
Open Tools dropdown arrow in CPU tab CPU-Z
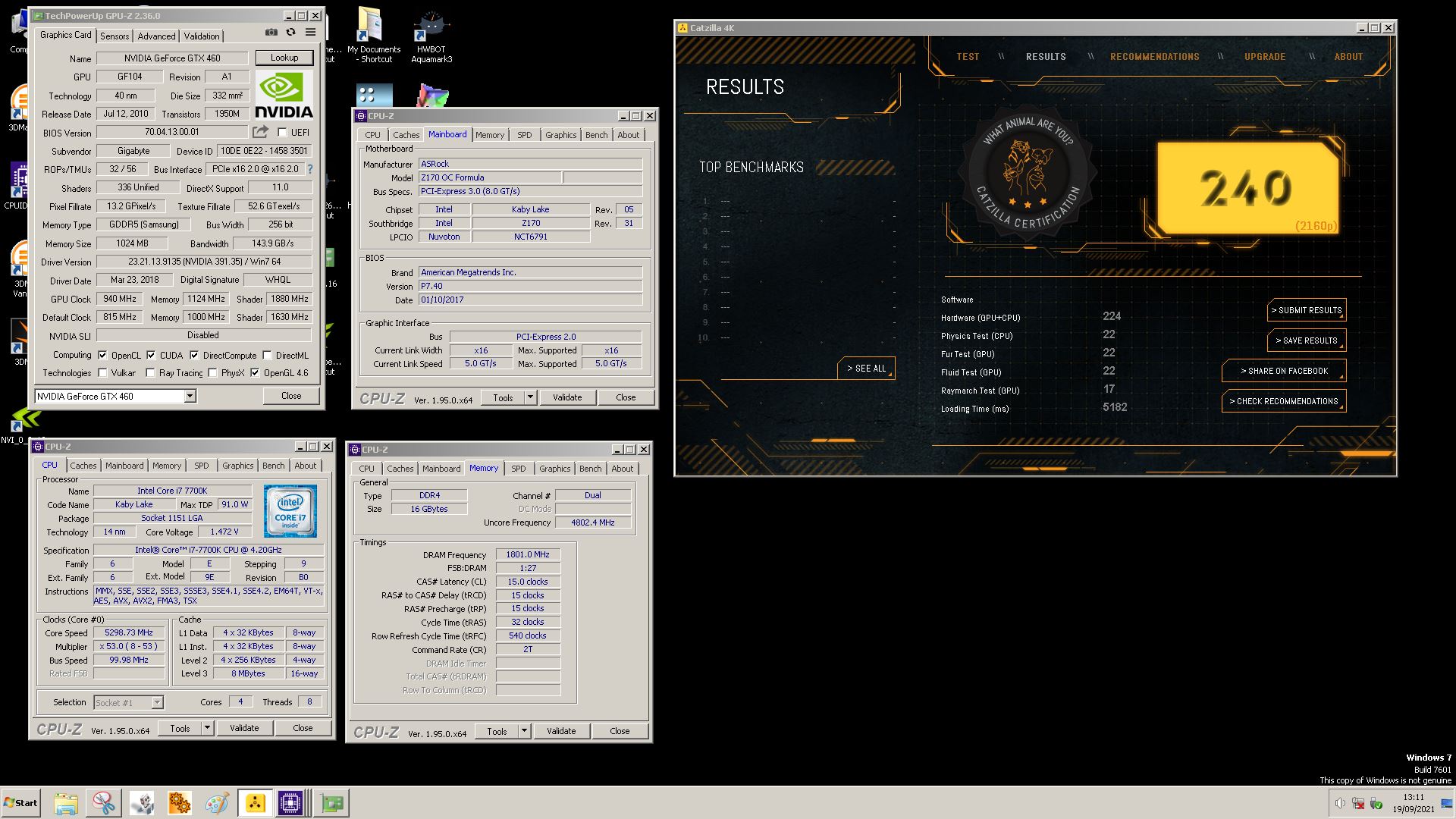coord(207,728)
